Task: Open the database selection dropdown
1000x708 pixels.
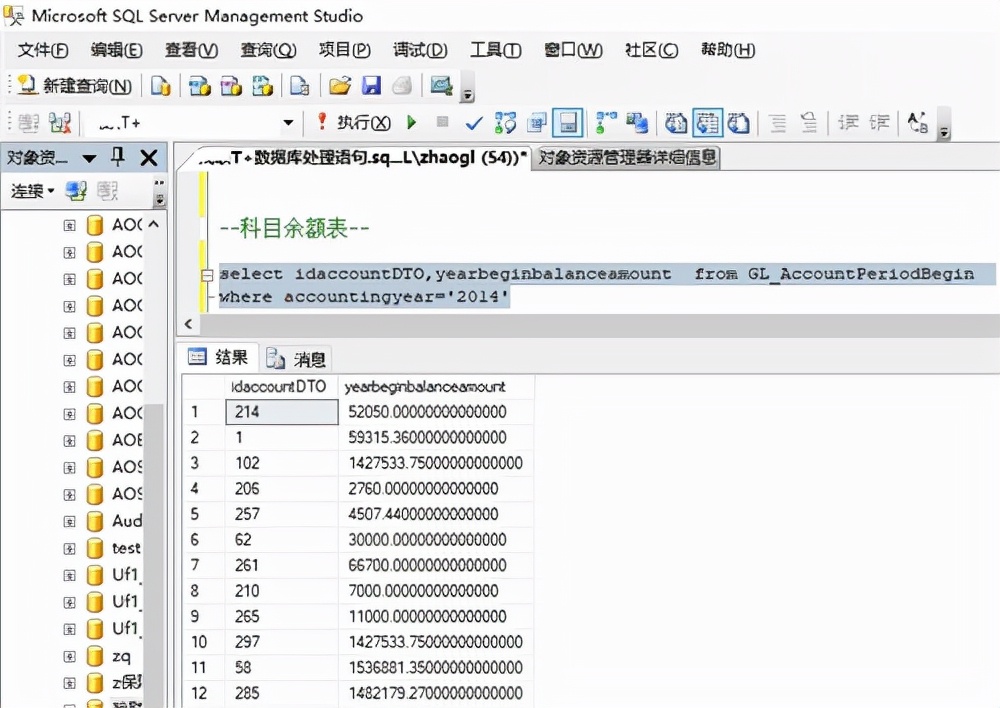Action: click(287, 122)
